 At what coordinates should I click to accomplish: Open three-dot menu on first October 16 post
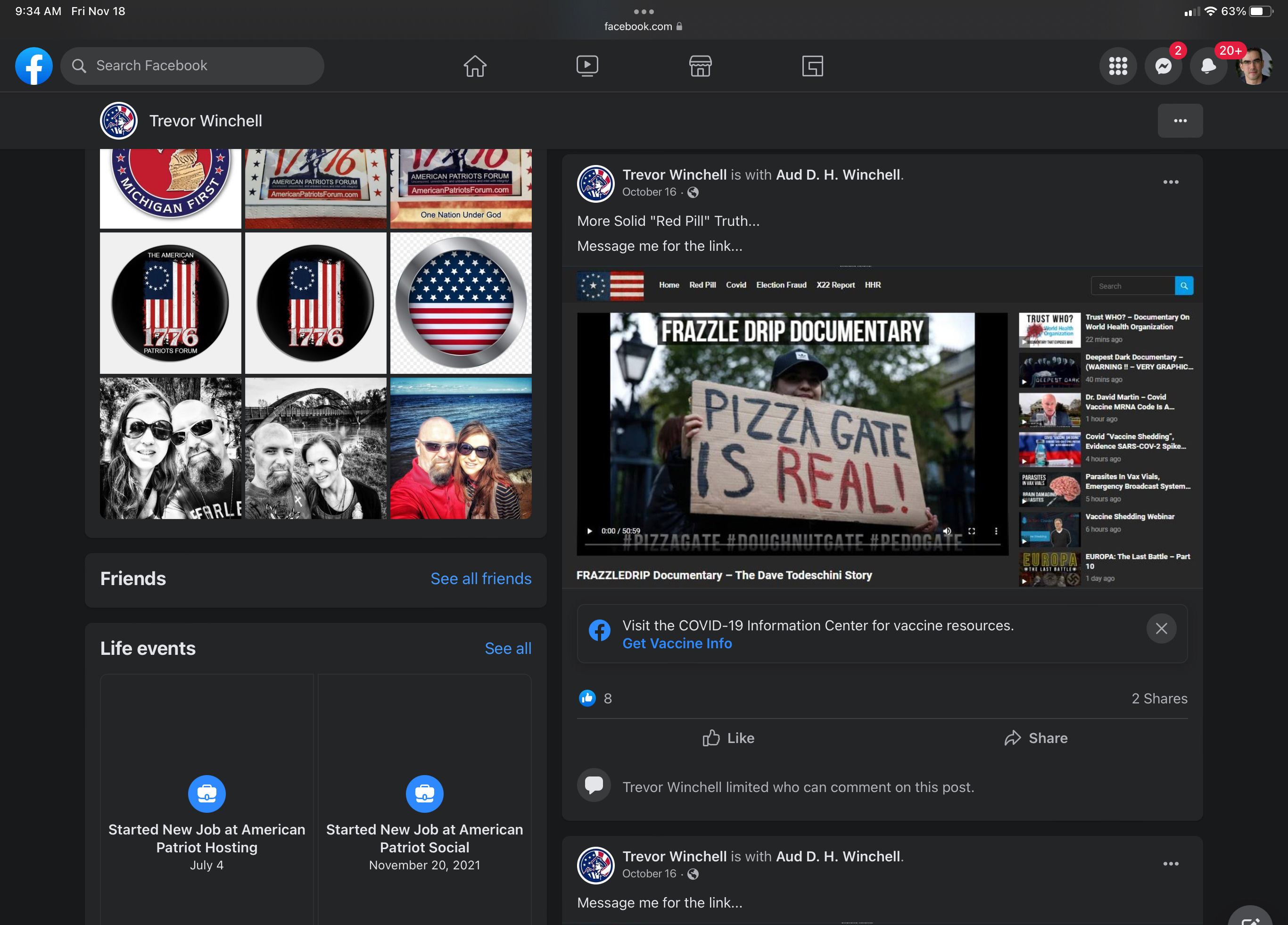pos(1171,182)
